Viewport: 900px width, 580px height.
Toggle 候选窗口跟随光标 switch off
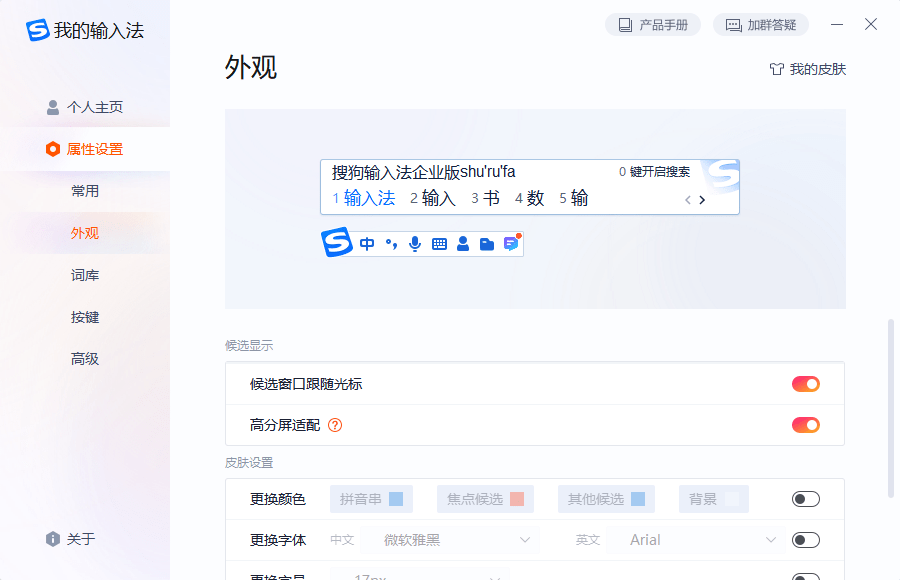[805, 383]
